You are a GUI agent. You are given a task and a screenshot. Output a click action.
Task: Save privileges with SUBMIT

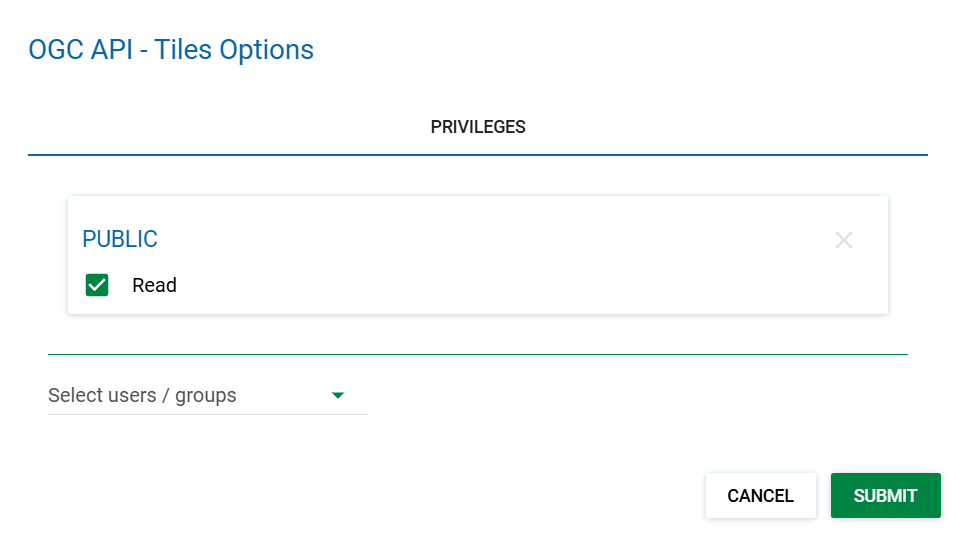pos(885,496)
